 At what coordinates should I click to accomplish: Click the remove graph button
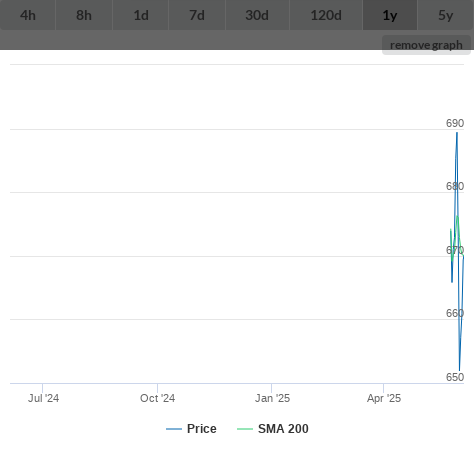(426, 45)
